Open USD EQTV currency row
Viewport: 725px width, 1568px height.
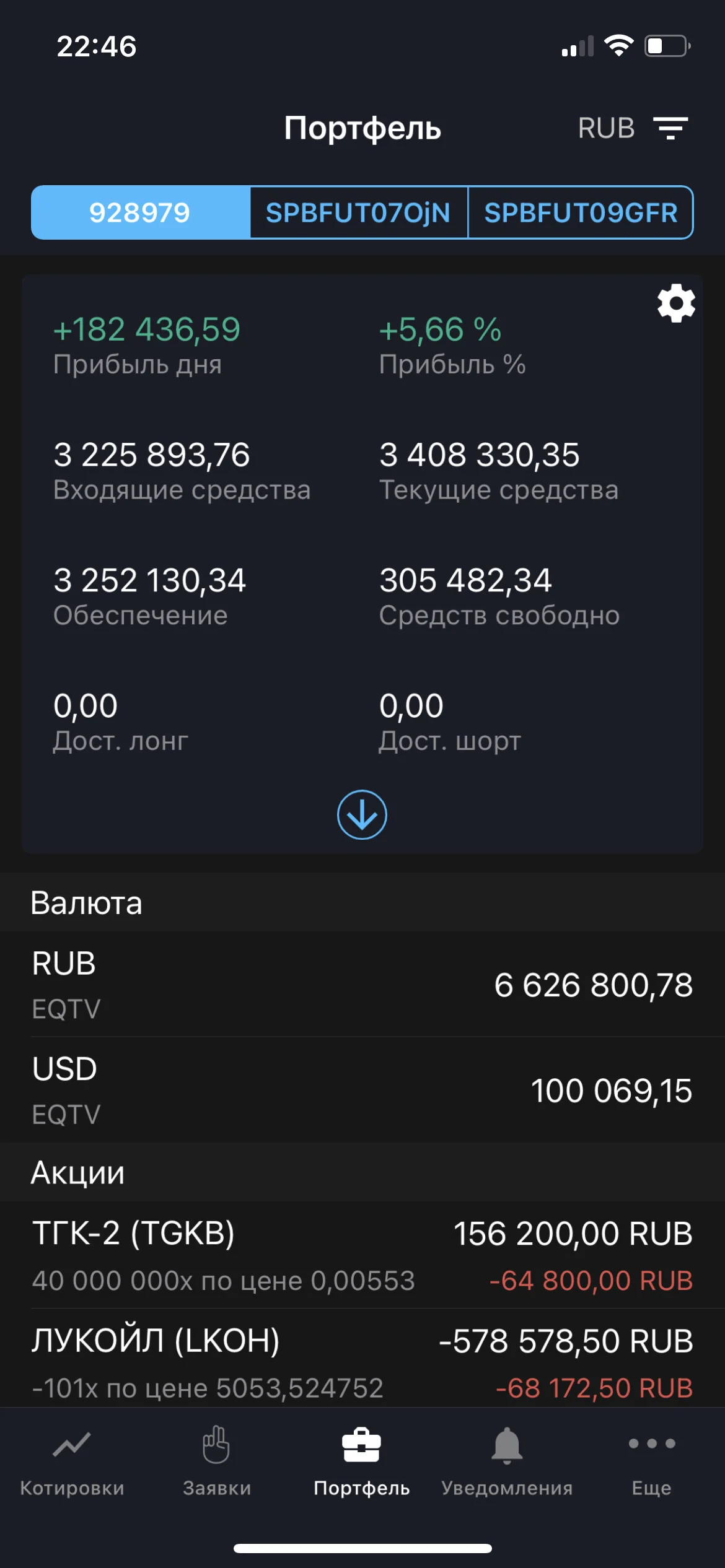[362, 1090]
